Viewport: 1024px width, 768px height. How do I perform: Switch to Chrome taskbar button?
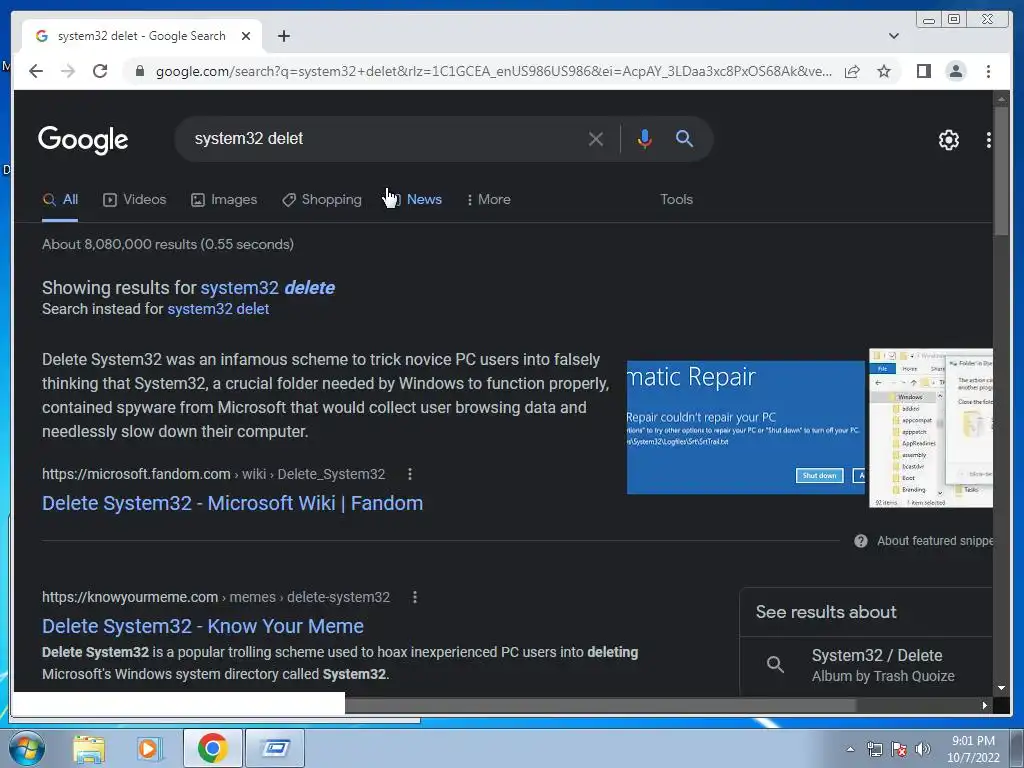point(212,748)
